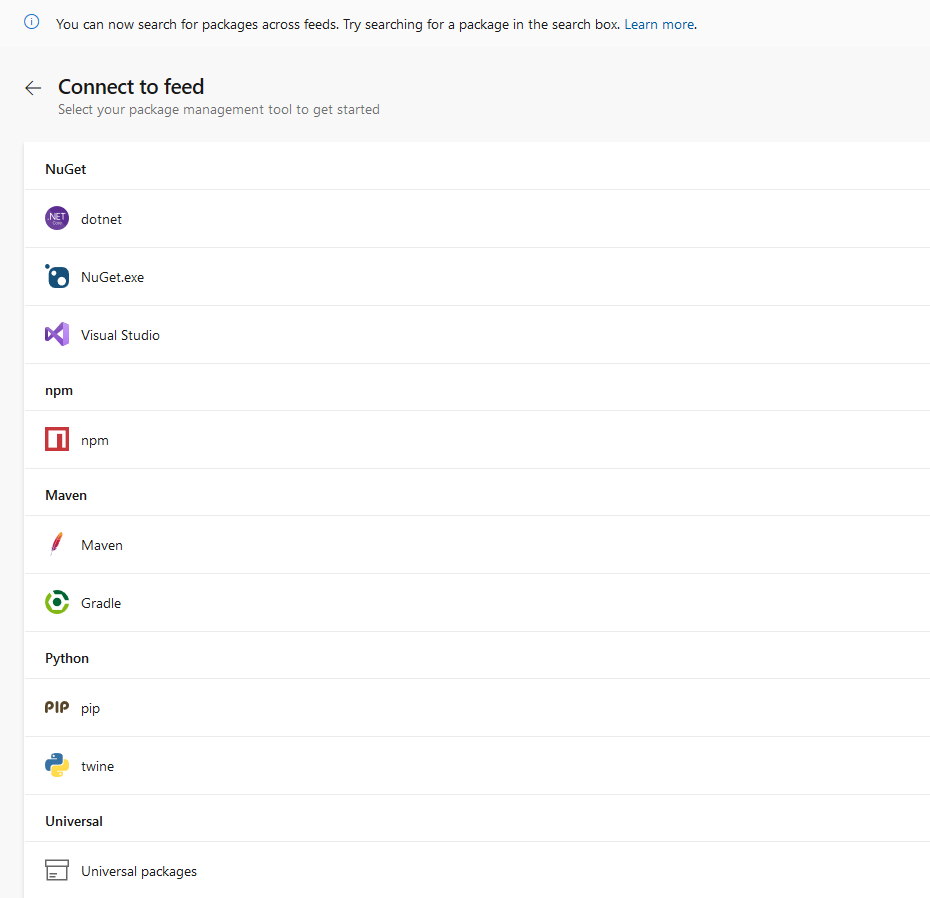Pick the npm tool label
The image size is (930, 898).
click(95, 440)
